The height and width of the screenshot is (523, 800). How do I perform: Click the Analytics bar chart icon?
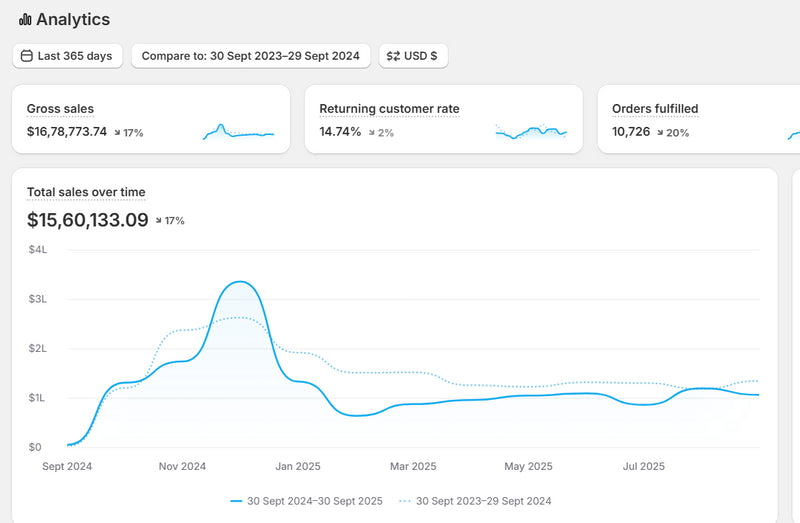[25, 20]
